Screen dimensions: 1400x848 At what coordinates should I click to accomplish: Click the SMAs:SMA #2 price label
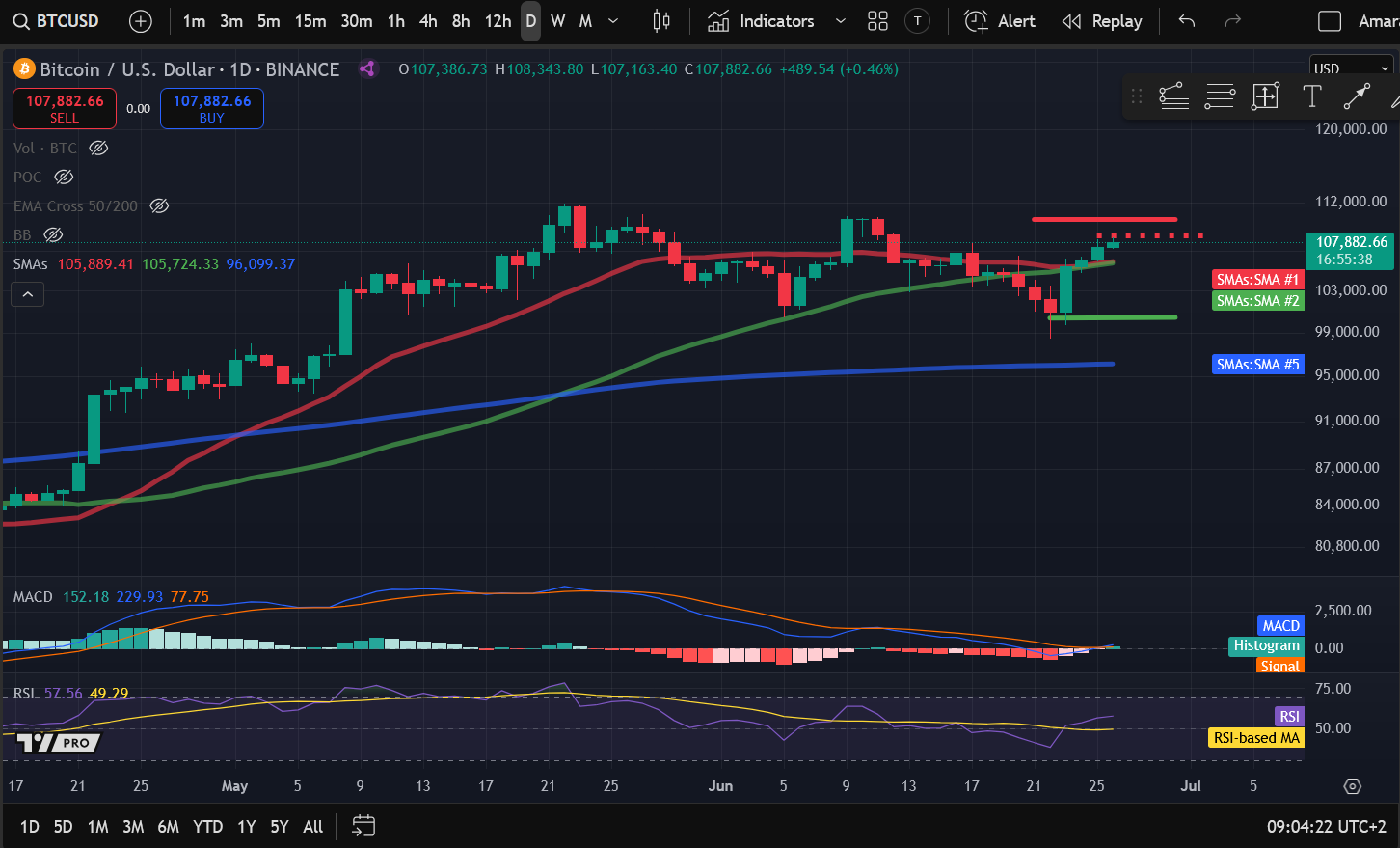point(1257,300)
